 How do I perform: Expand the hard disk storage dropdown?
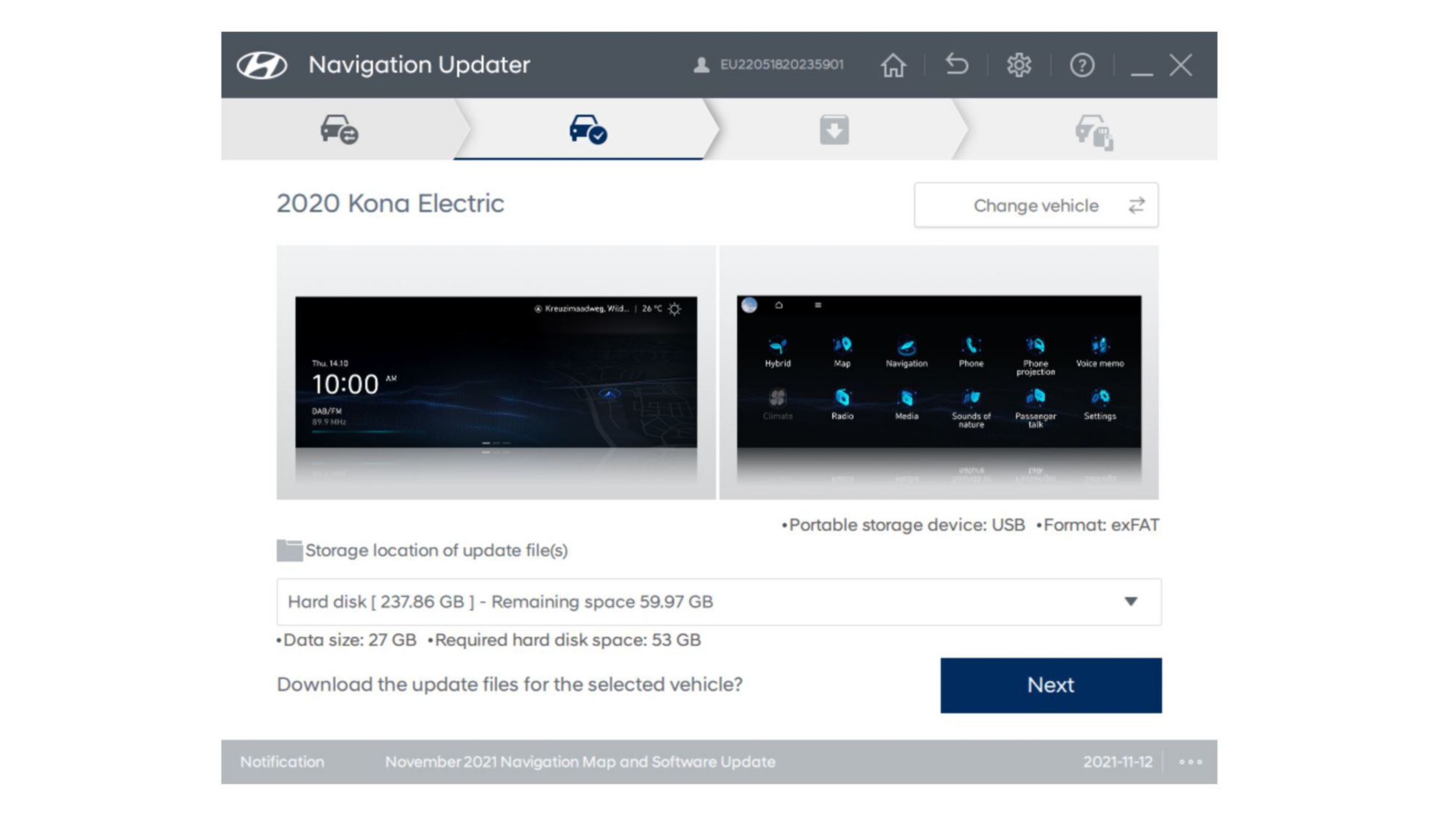click(x=1130, y=601)
